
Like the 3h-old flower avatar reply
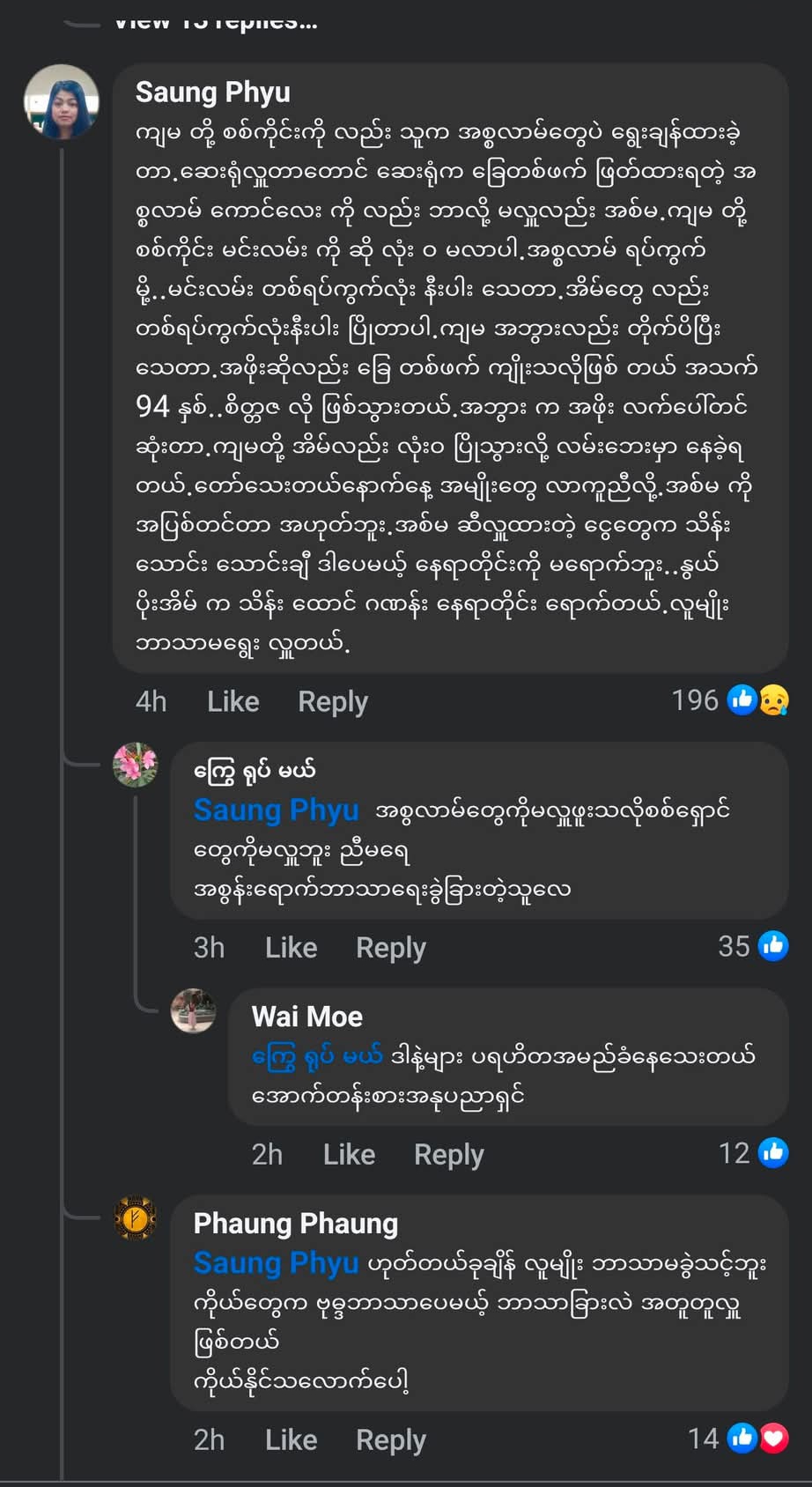coord(291,947)
